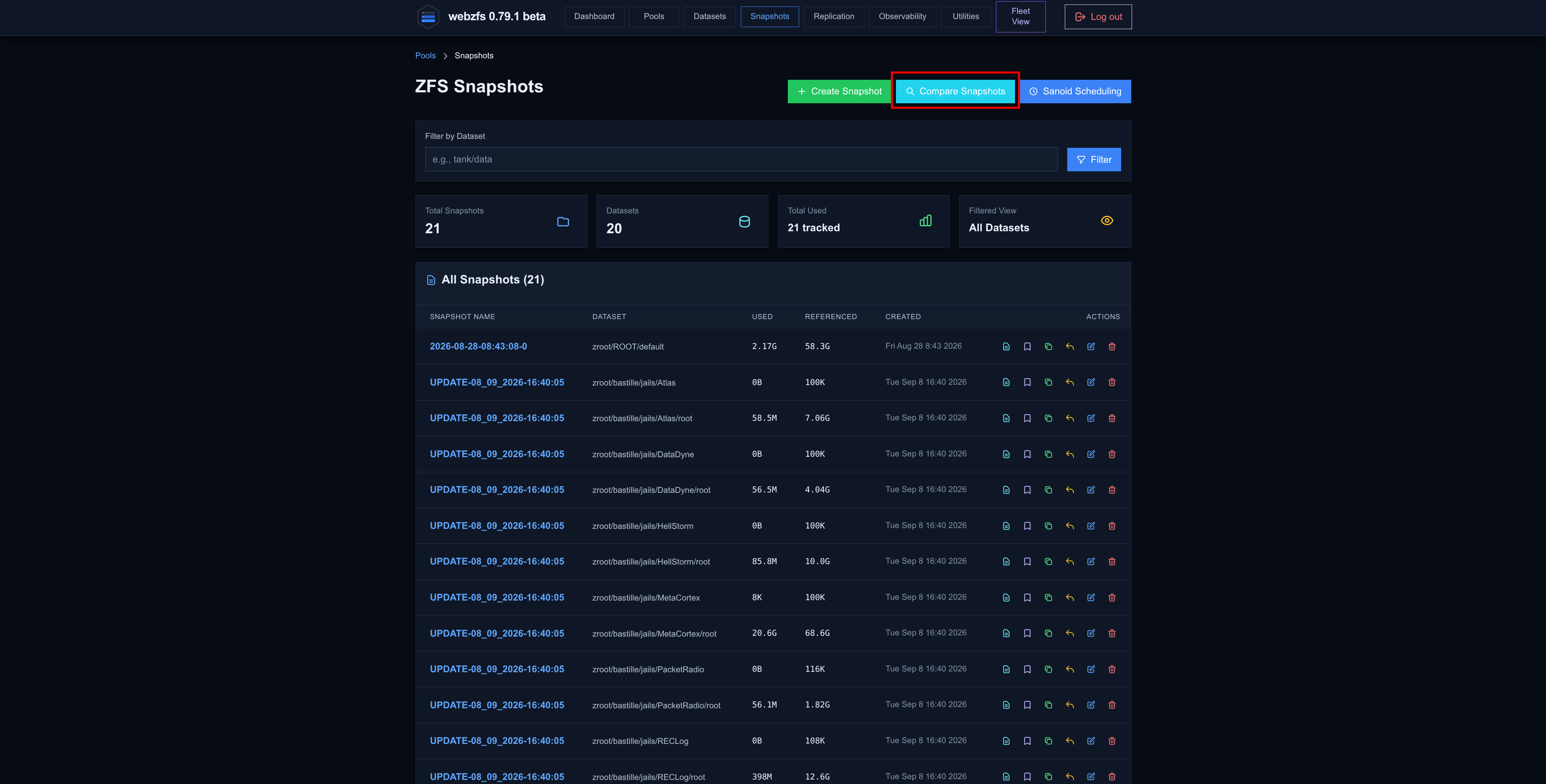Screen dimensions: 1546x784
Task: Apply the dataset Filter button
Action: pyautogui.click(x=1094, y=160)
